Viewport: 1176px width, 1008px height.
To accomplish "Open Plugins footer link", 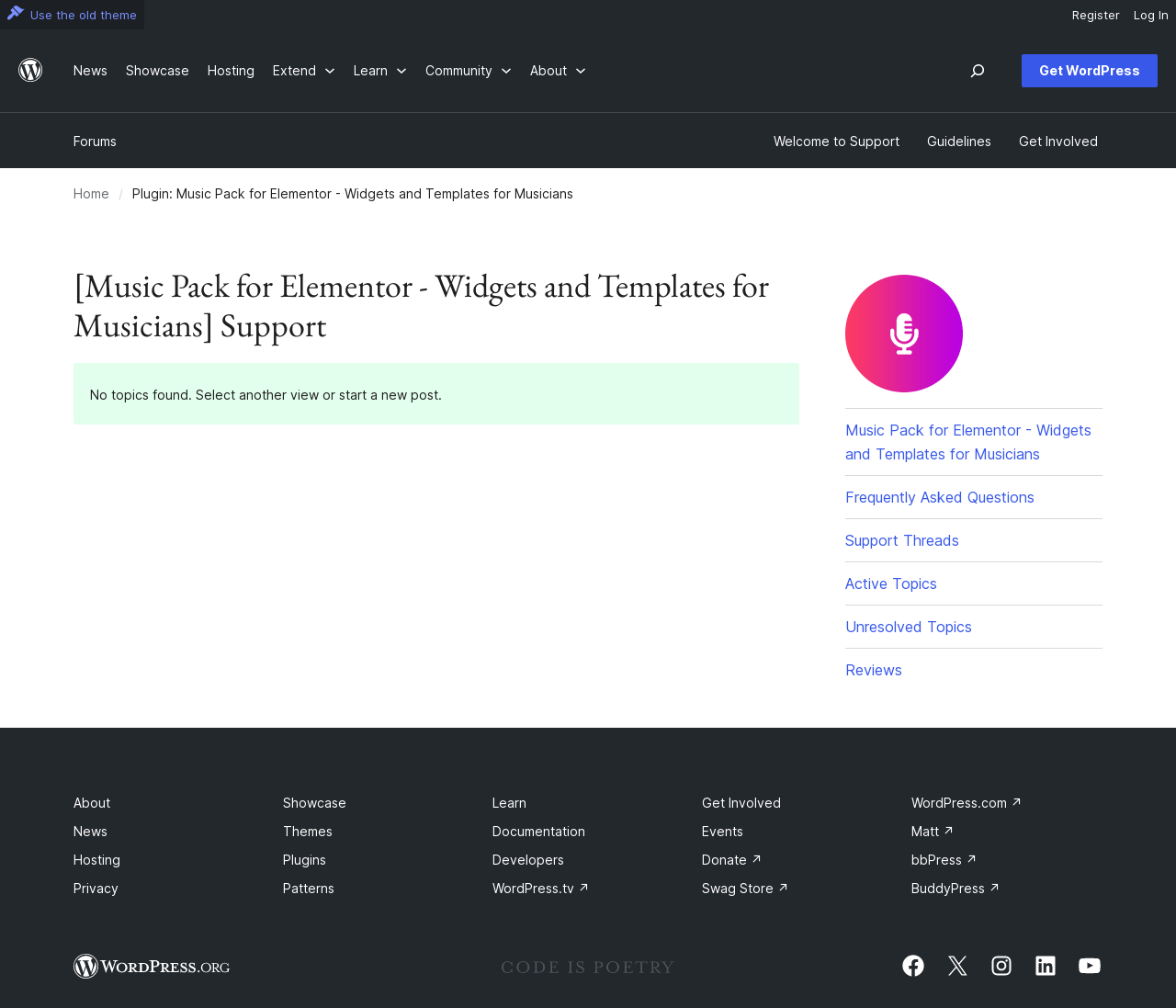I will [304, 859].
